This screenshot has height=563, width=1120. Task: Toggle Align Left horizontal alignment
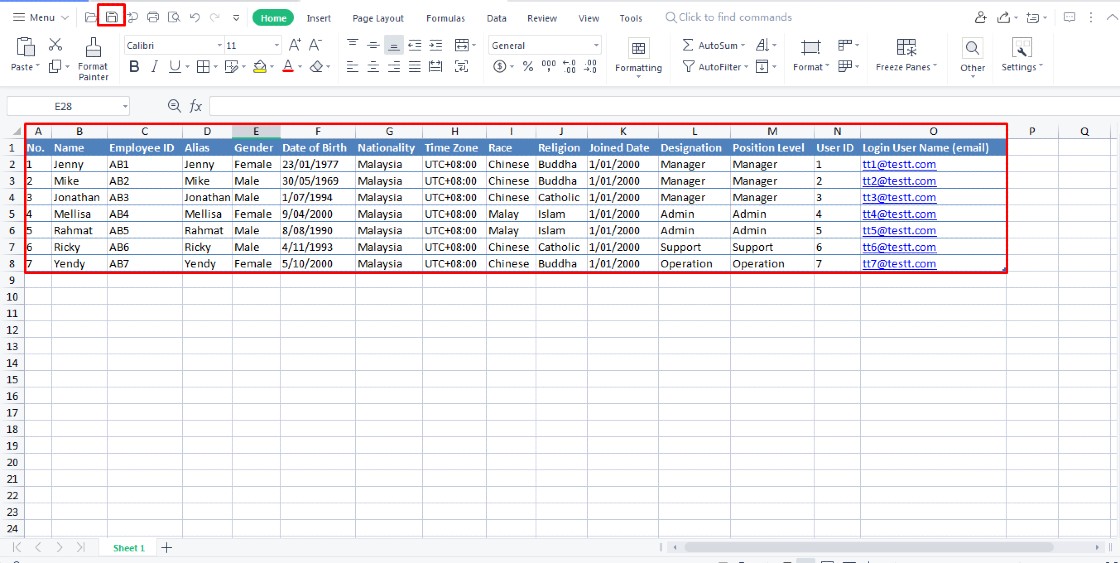pos(352,66)
